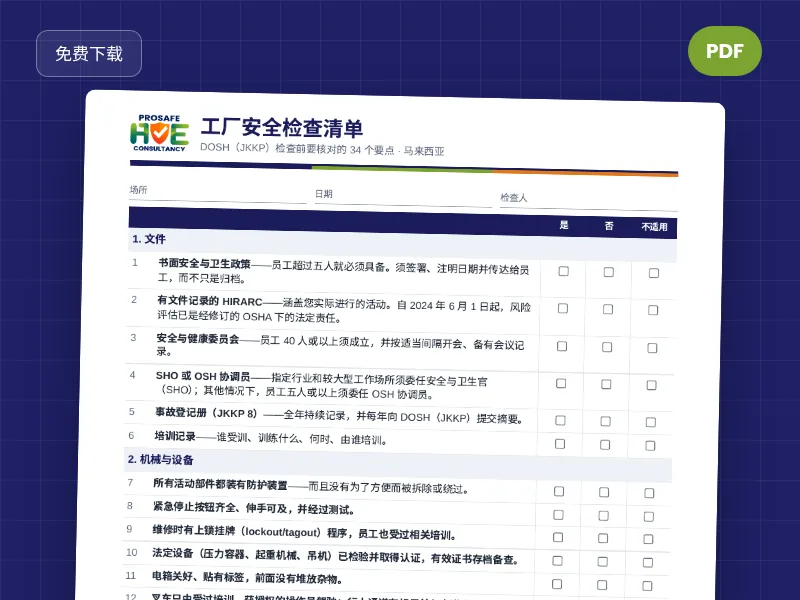Image resolution: width=800 pixels, height=600 pixels.
Task: Check 不适用 for row 9 上锁挂牌
Action: (x=648, y=539)
